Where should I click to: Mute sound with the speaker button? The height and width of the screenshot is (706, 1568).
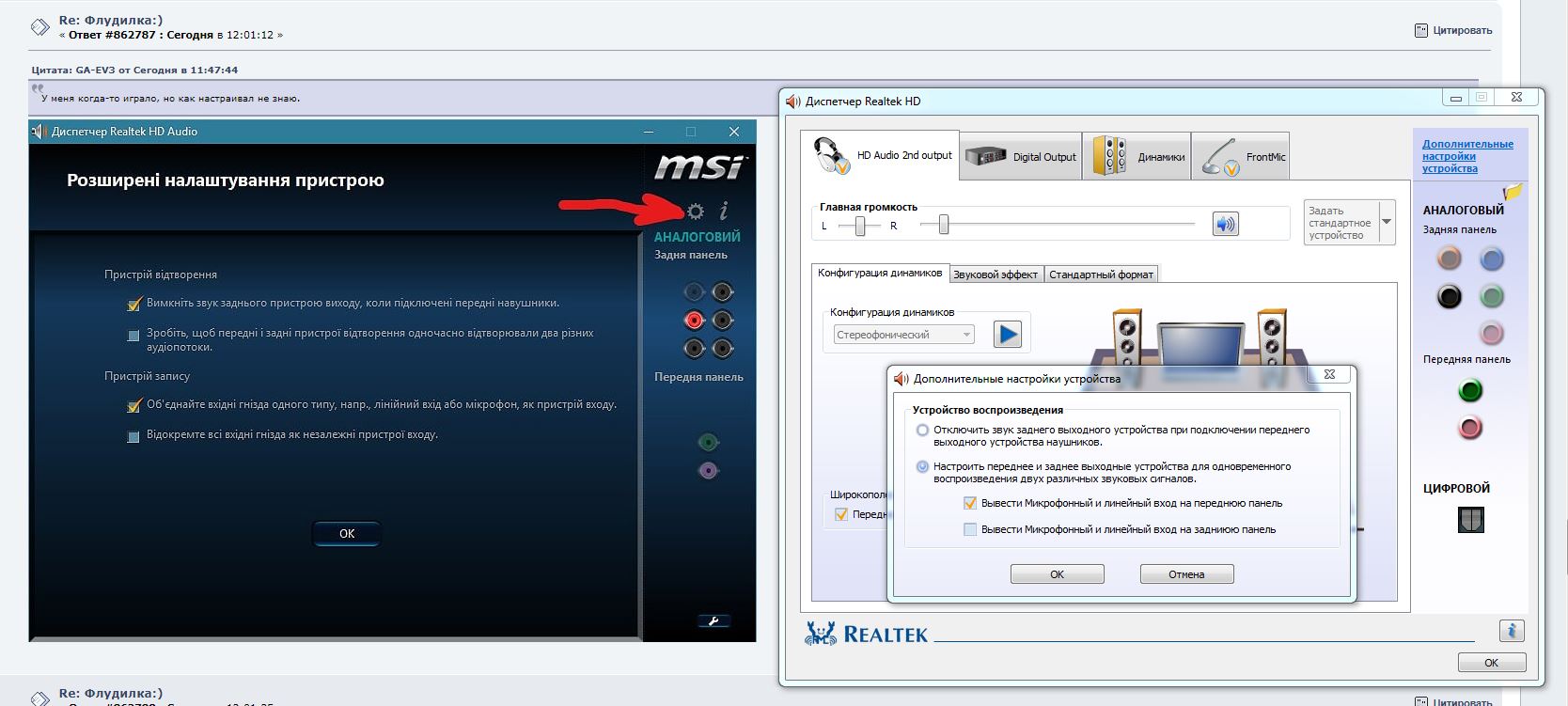(x=1226, y=224)
